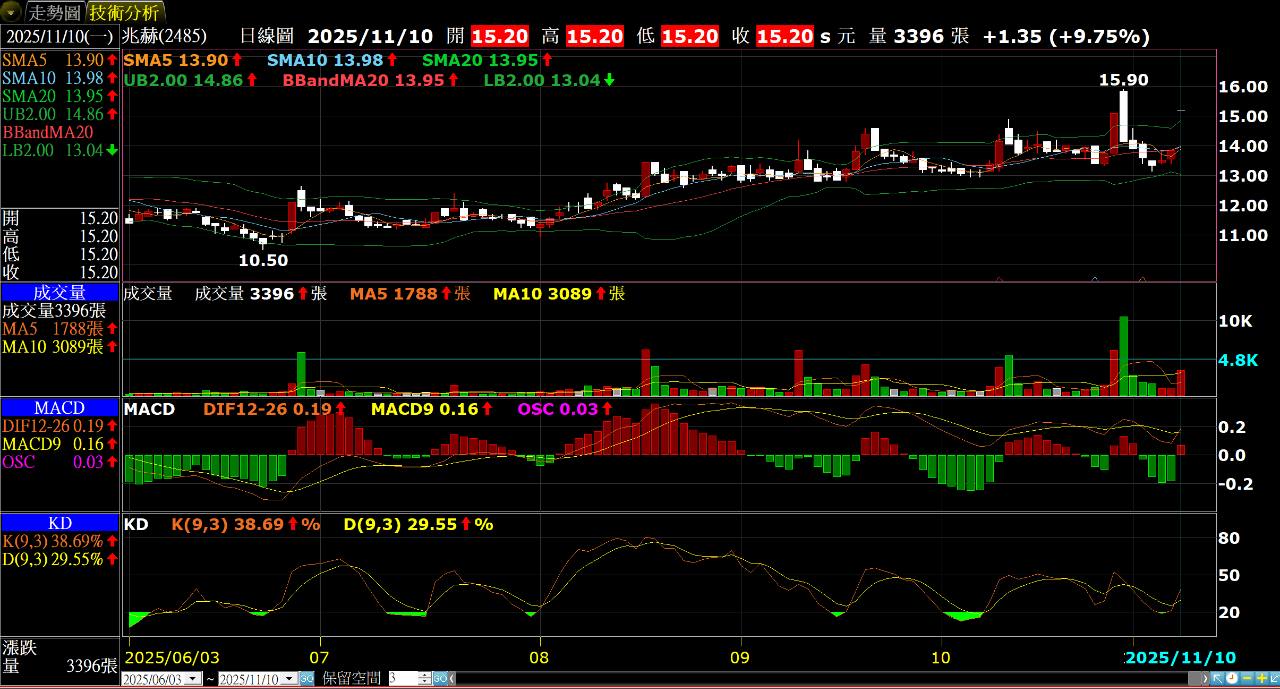
Task: Click MA5 1788 張 in volume legend
Action: point(410,294)
